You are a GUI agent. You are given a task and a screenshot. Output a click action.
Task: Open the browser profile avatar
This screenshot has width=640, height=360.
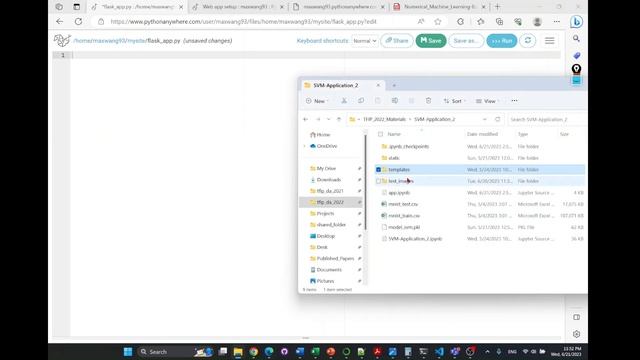[537, 22]
